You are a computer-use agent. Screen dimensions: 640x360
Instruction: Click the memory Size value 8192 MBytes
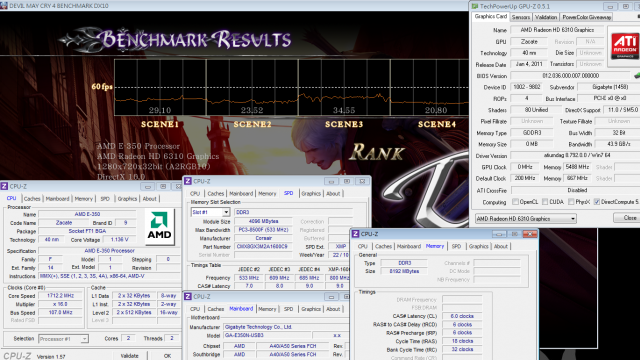(x=404, y=271)
